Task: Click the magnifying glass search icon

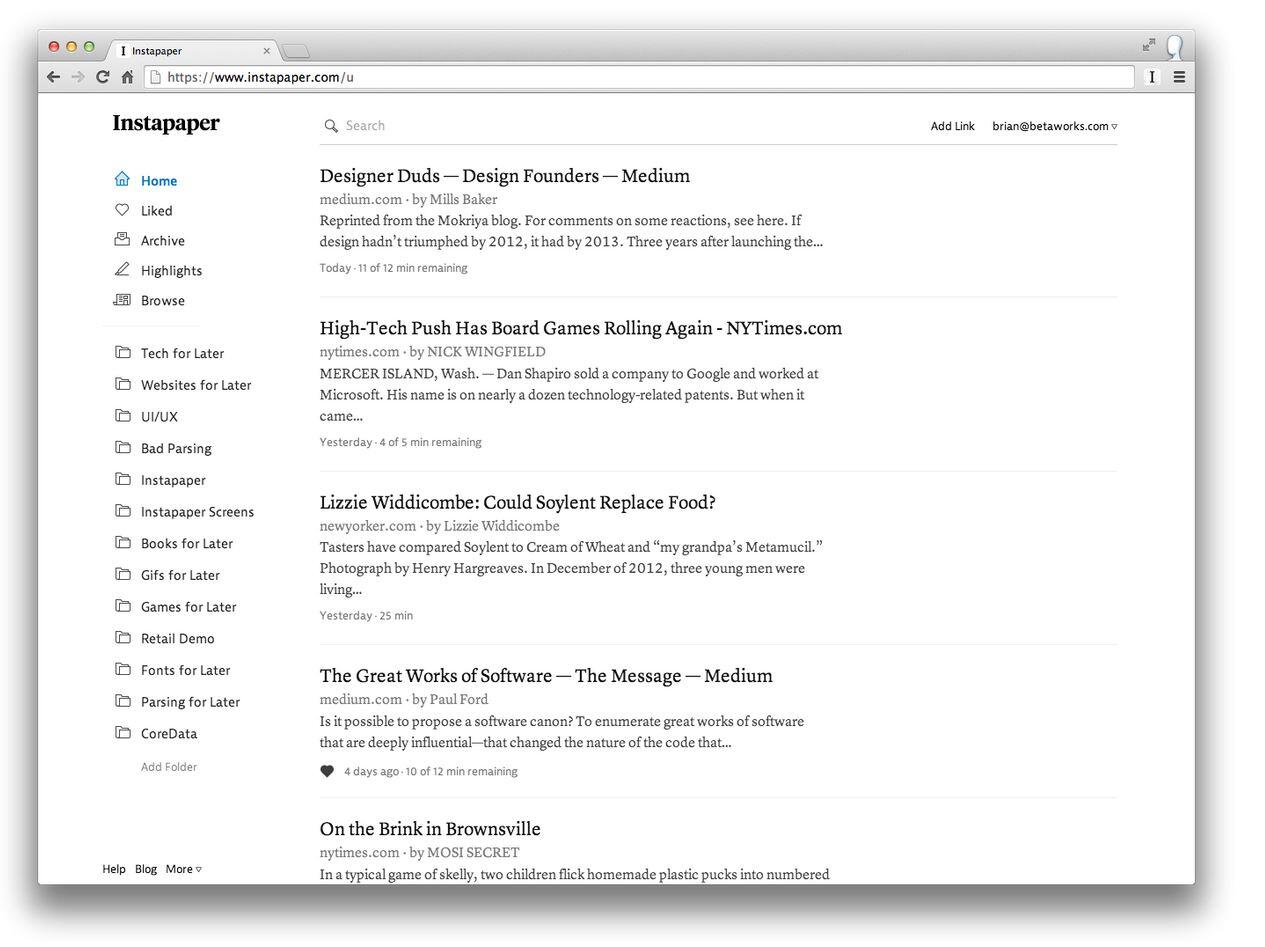Action: pyautogui.click(x=331, y=126)
